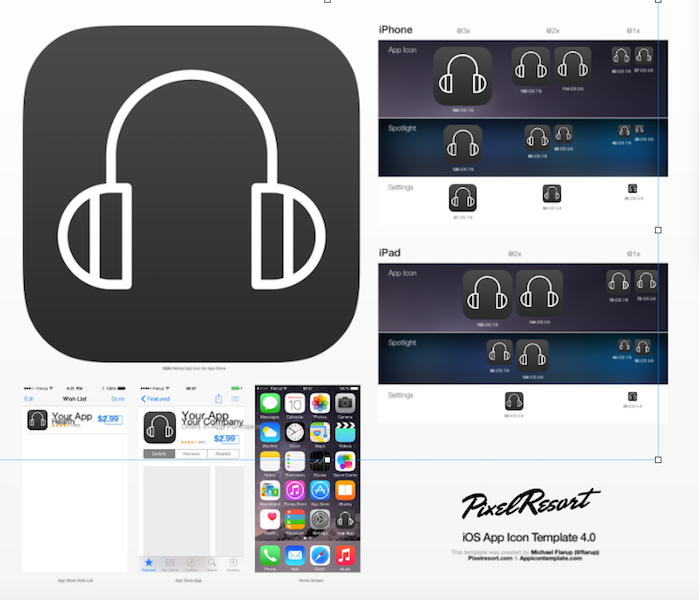The image size is (699, 600).
Task: Go back using the Featured back button
Action: pyautogui.click(x=155, y=398)
